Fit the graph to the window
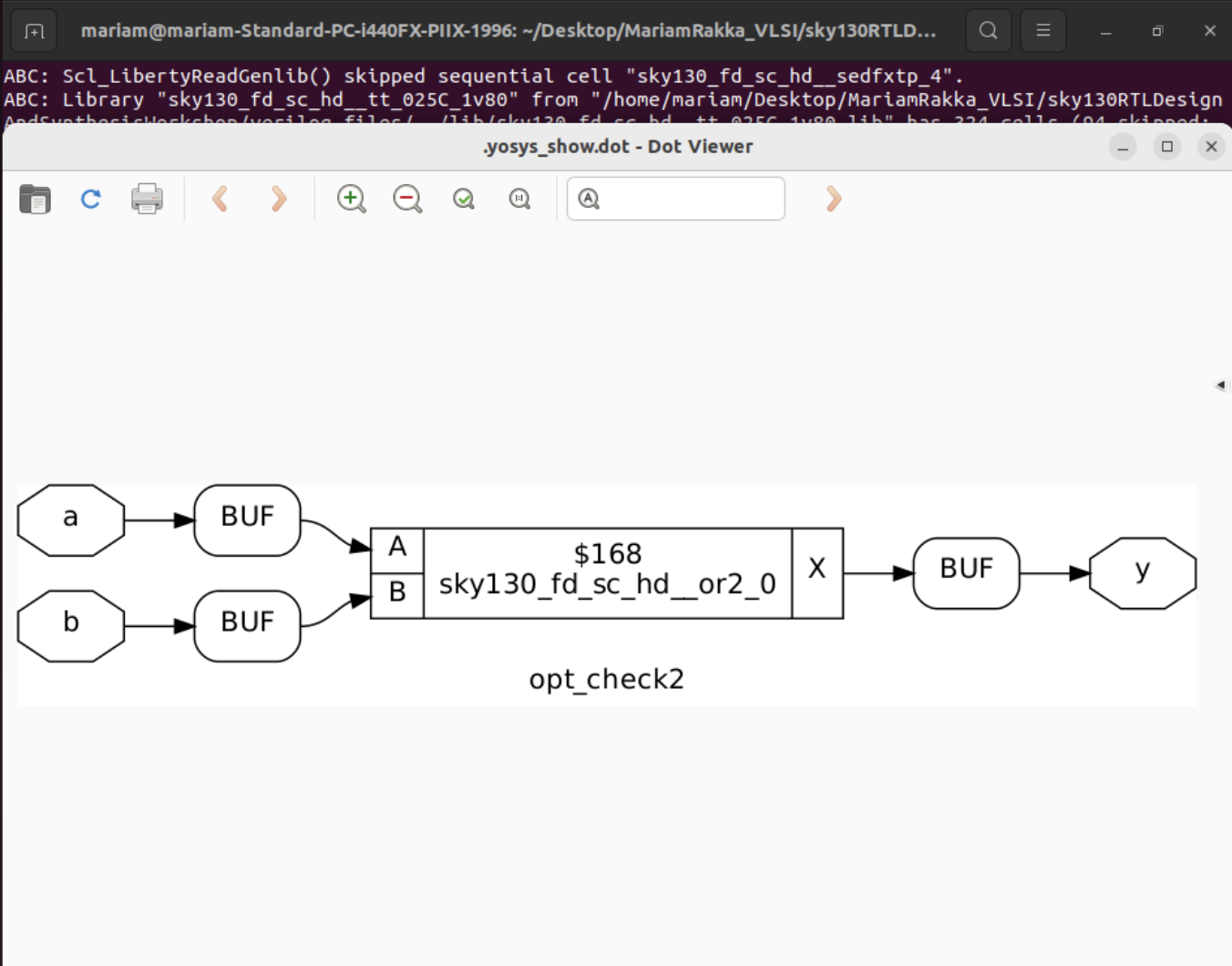 [x=464, y=199]
